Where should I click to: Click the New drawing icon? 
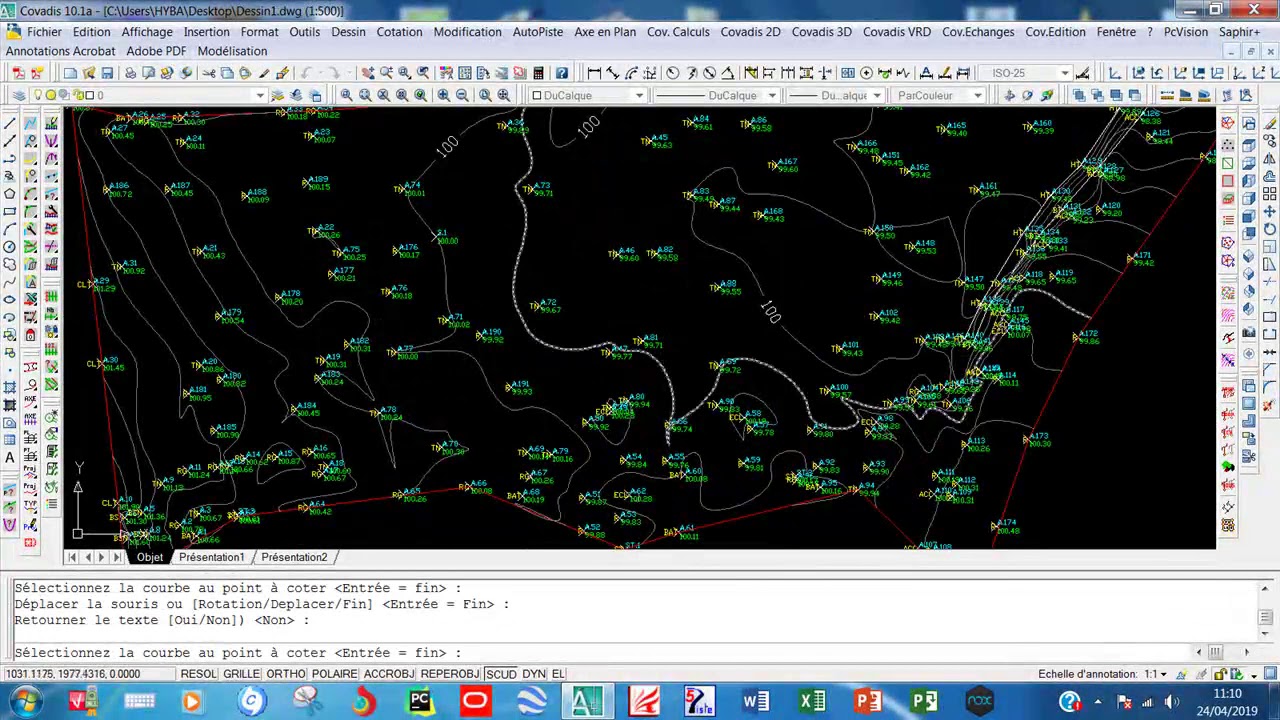(70, 73)
